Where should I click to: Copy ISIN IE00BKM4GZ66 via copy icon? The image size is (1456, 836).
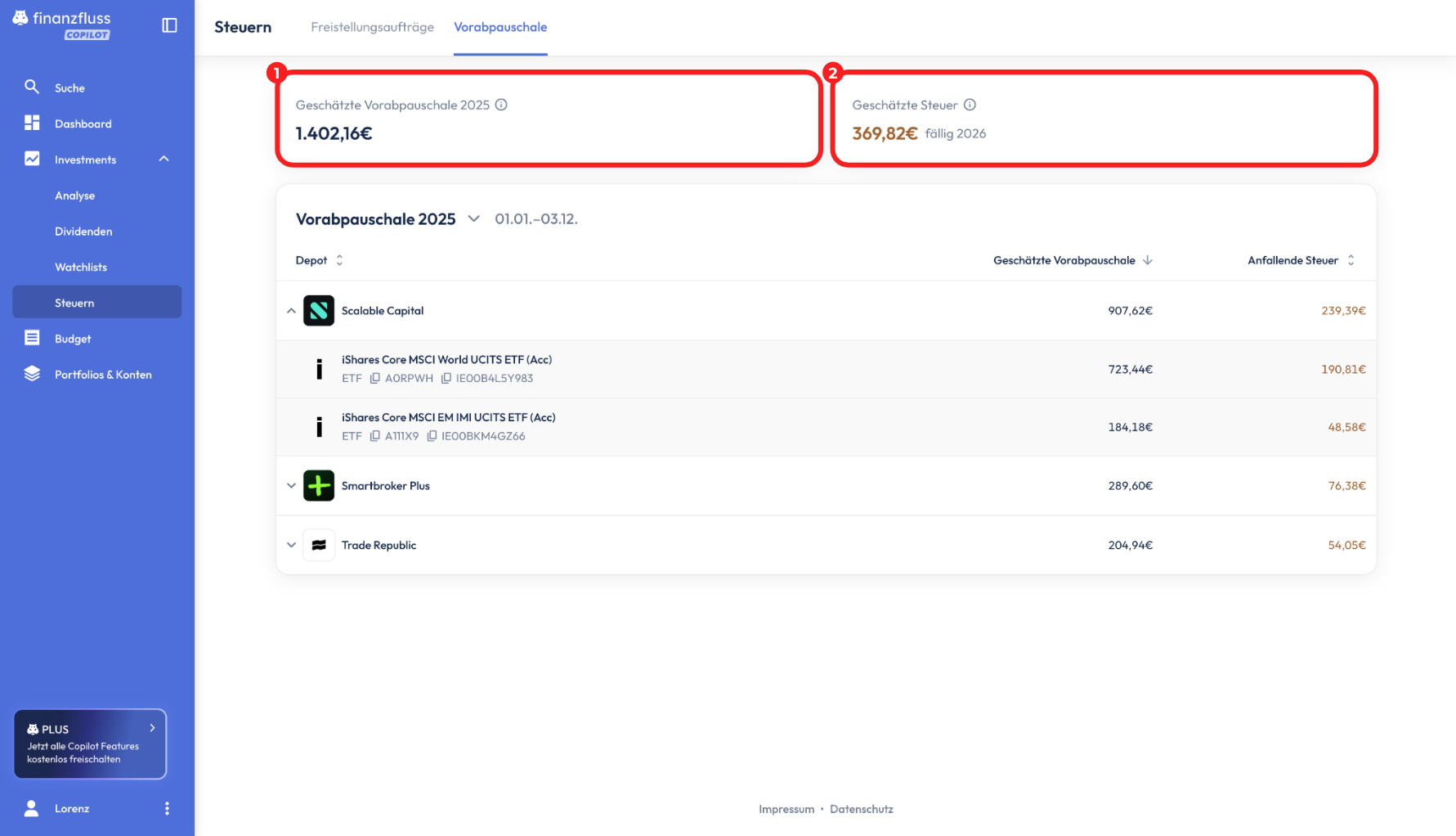pos(432,436)
